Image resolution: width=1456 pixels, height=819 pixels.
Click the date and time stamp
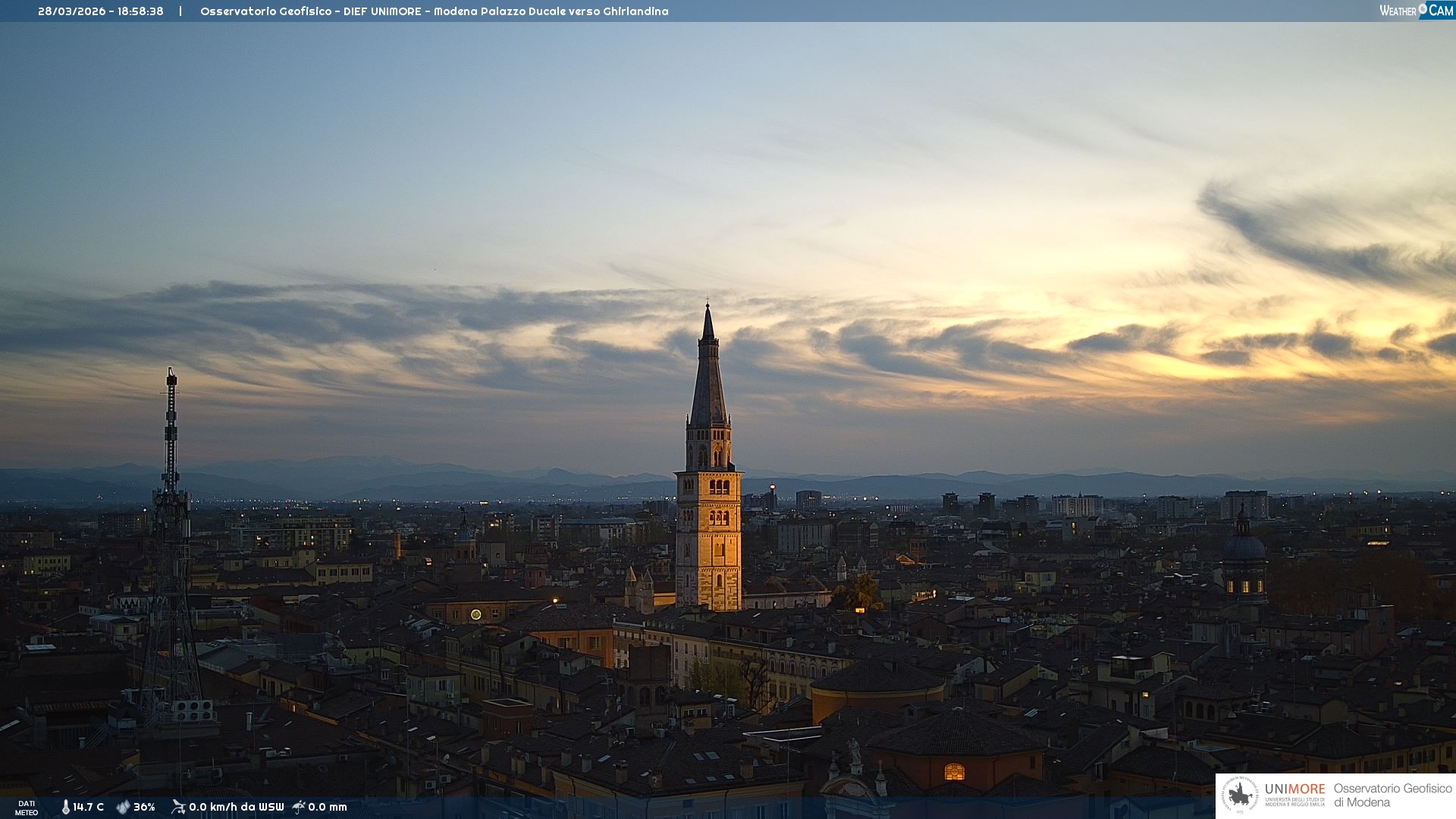point(101,11)
